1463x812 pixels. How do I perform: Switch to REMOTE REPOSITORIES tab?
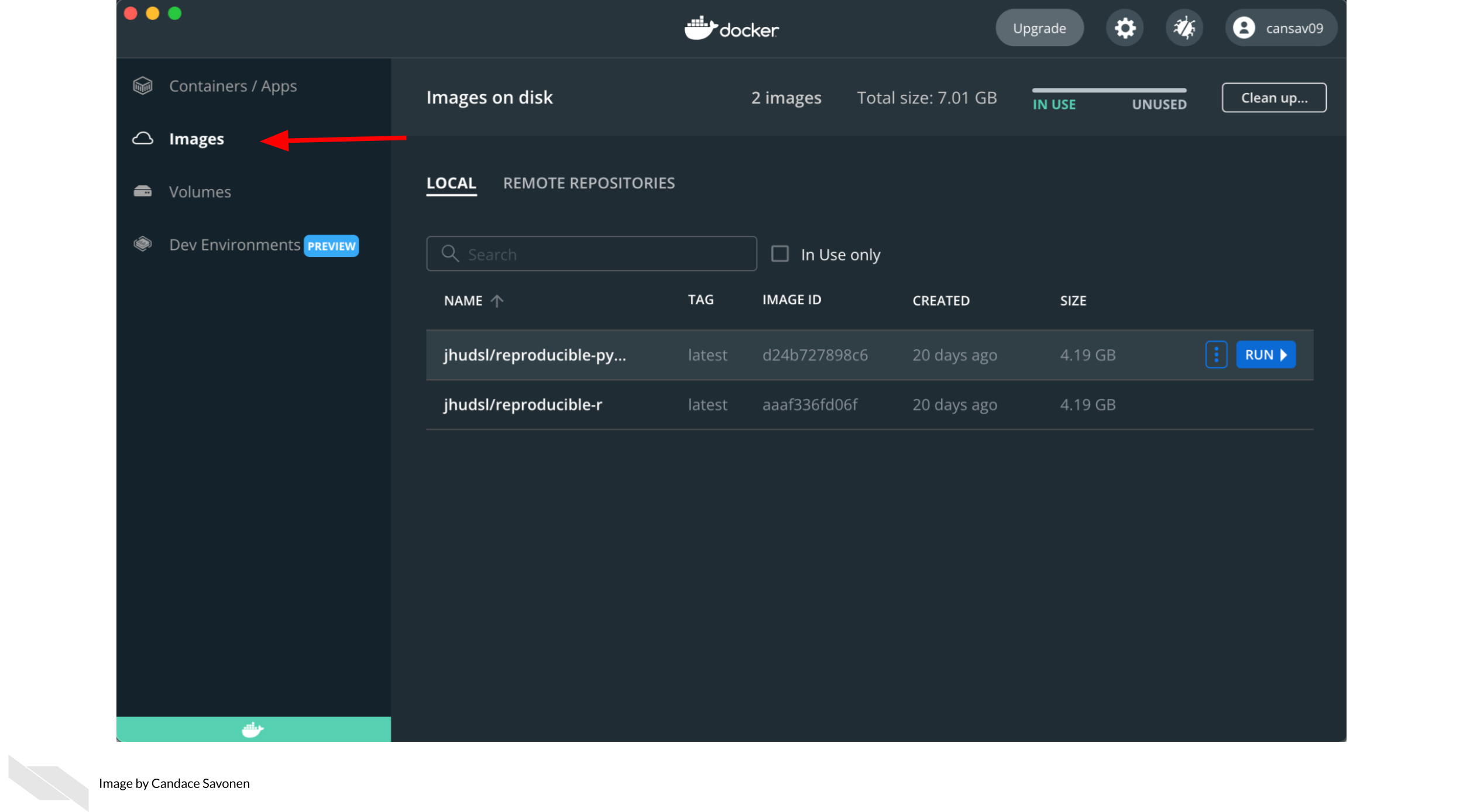[588, 183]
